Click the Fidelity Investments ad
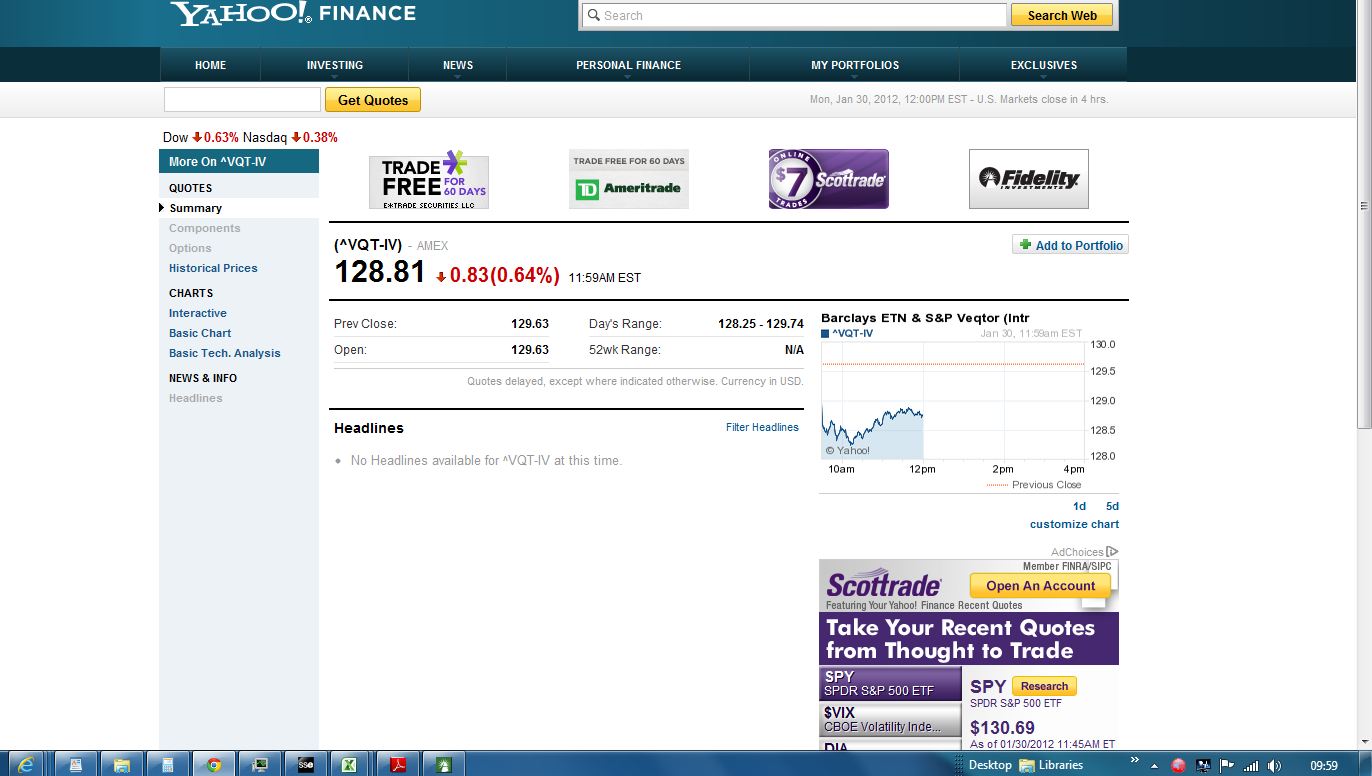 pyautogui.click(x=1029, y=179)
